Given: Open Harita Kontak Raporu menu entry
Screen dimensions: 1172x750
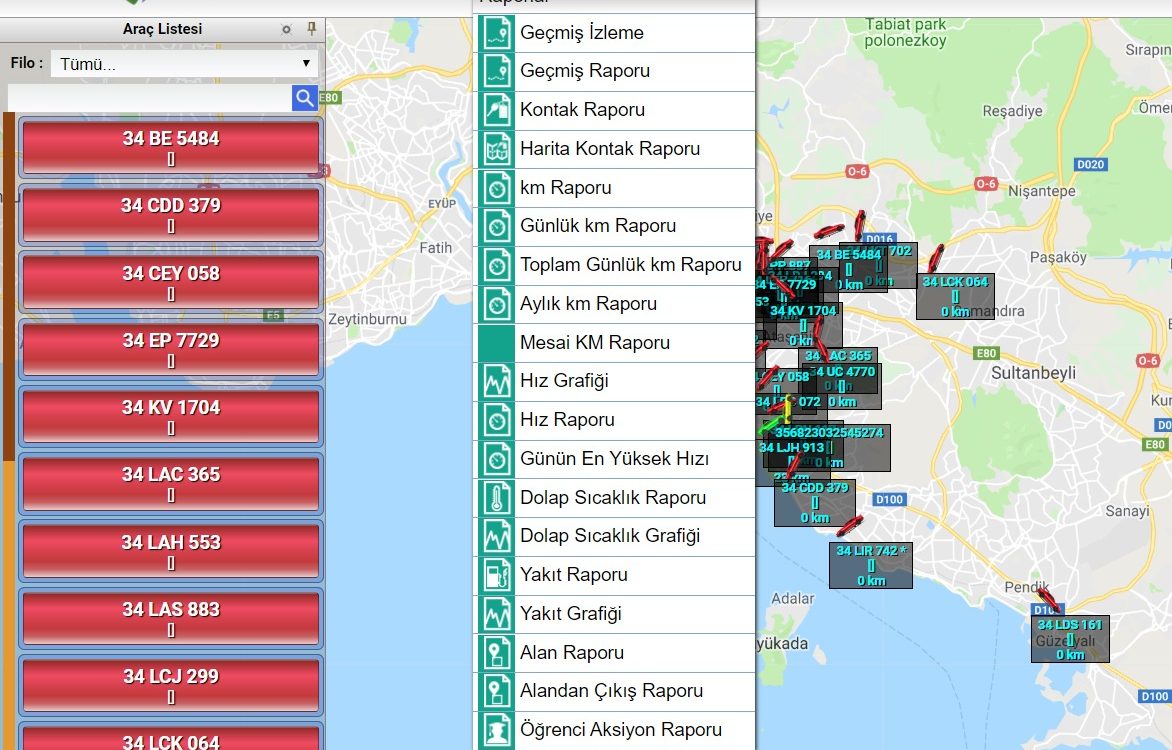Looking at the screenshot, I should point(614,150).
